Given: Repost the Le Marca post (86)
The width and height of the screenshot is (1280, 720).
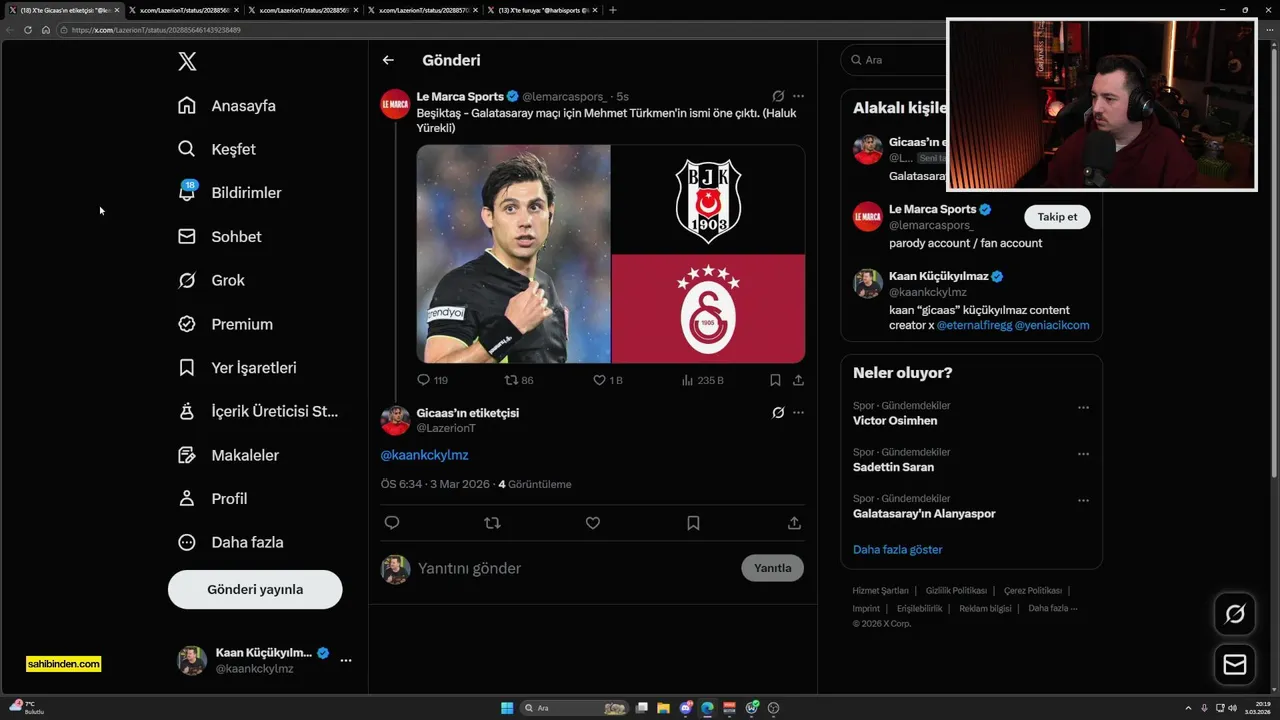Looking at the screenshot, I should click(x=519, y=380).
